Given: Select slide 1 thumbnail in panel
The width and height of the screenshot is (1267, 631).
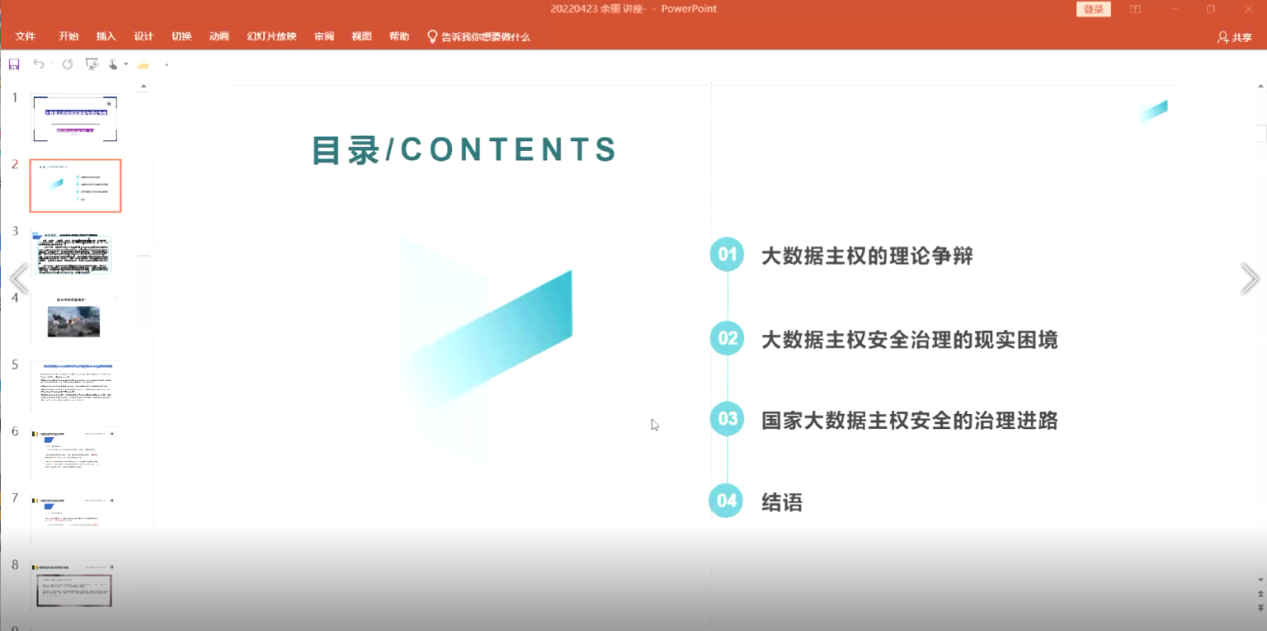Looking at the screenshot, I should [x=75, y=119].
